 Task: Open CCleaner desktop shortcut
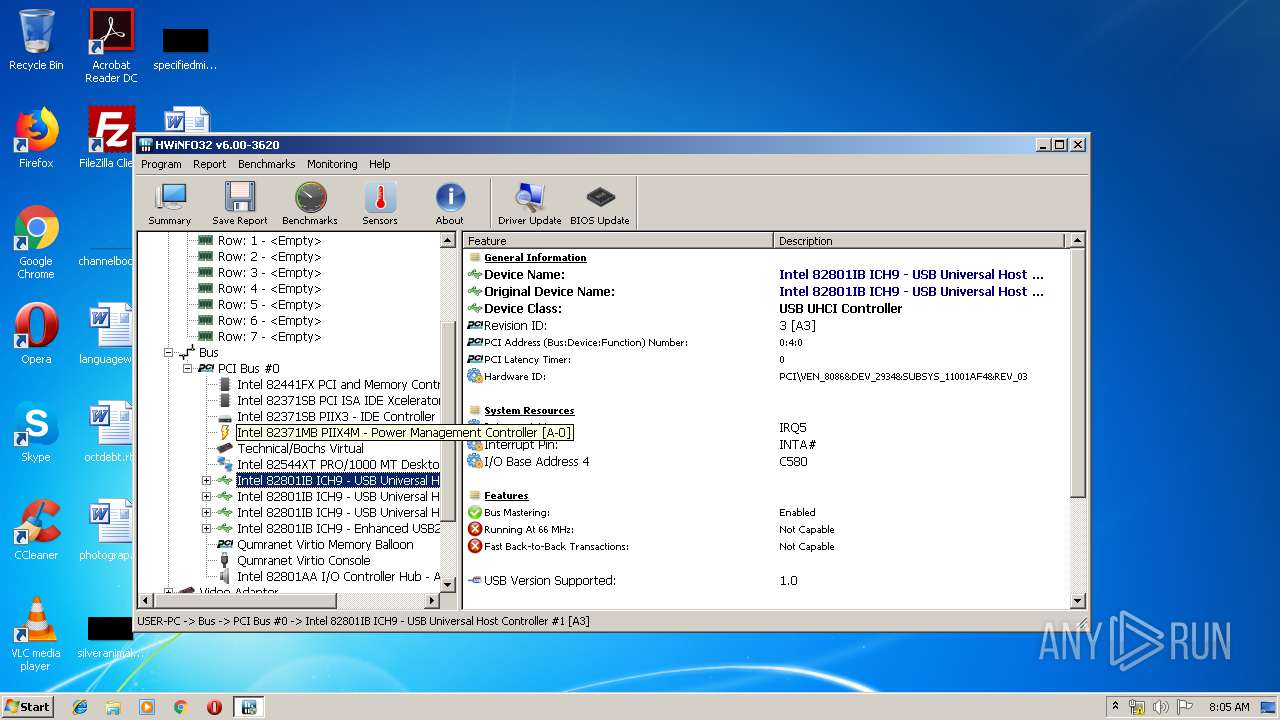(x=36, y=530)
